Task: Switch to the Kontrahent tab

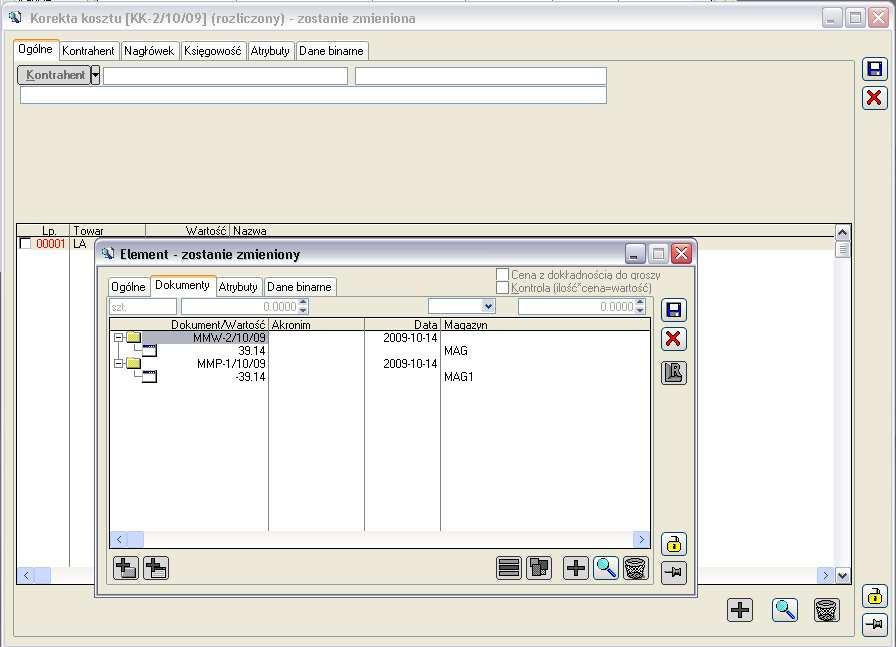Action: coord(89,51)
